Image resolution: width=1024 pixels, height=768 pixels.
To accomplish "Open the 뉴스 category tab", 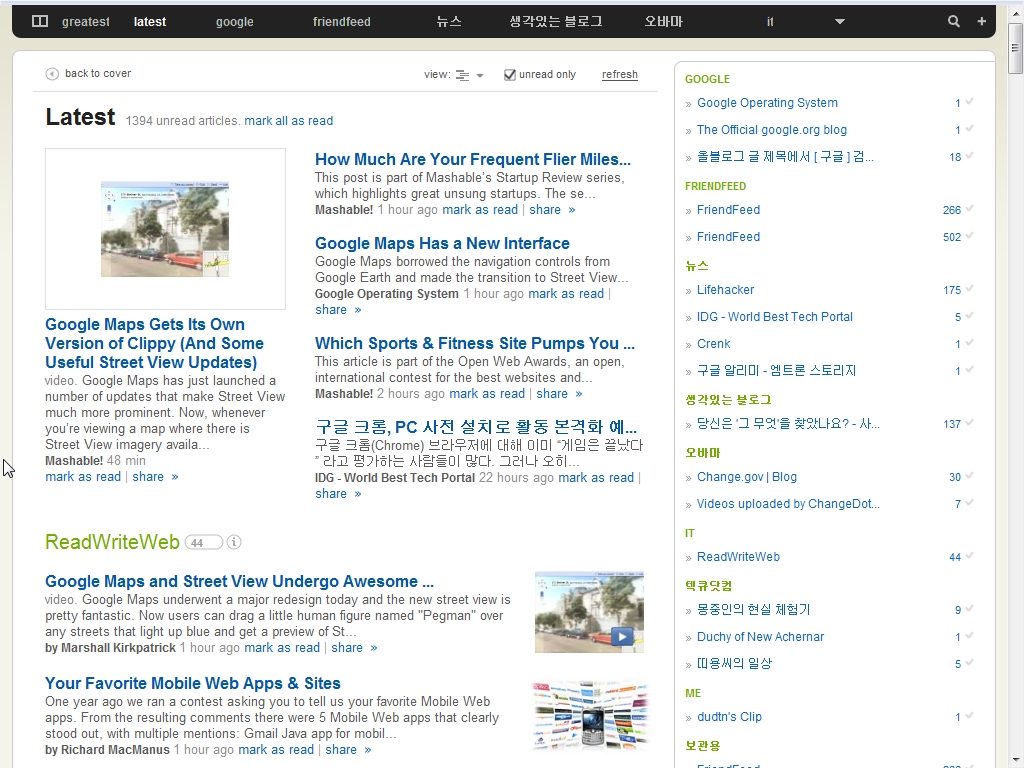I will [x=449, y=22].
